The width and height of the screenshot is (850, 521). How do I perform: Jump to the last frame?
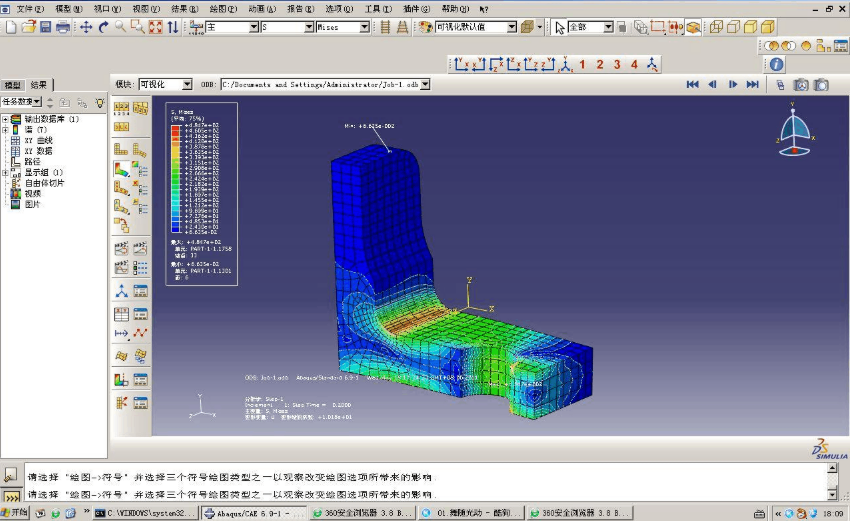point(752,85)
